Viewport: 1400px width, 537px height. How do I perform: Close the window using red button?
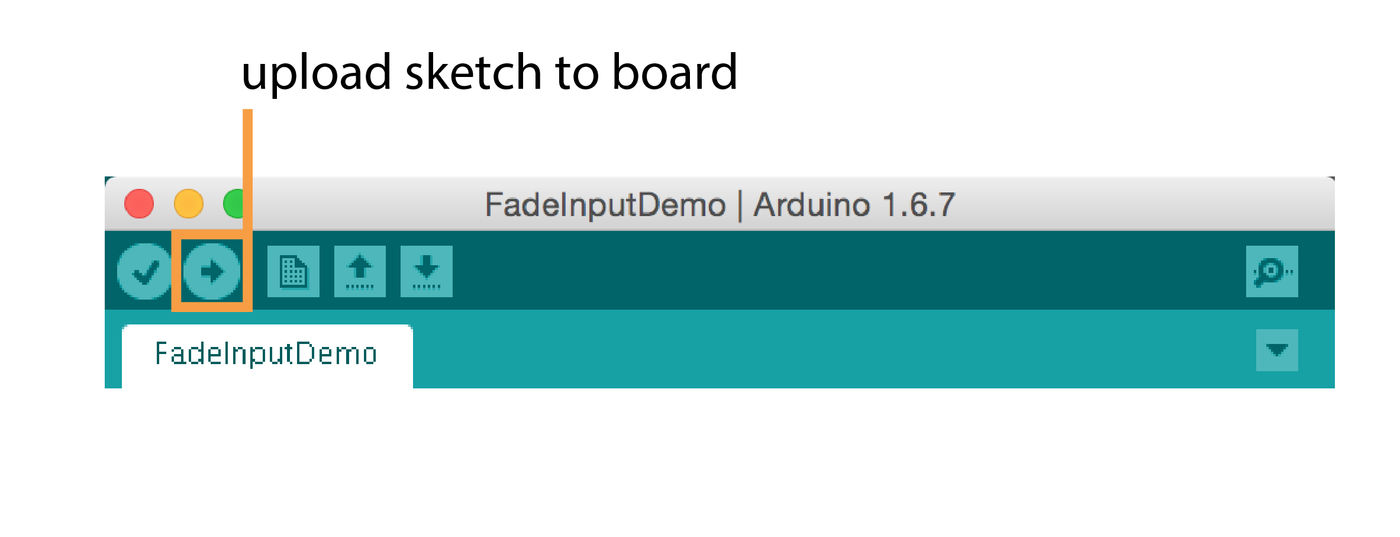[x=139, y=204]
